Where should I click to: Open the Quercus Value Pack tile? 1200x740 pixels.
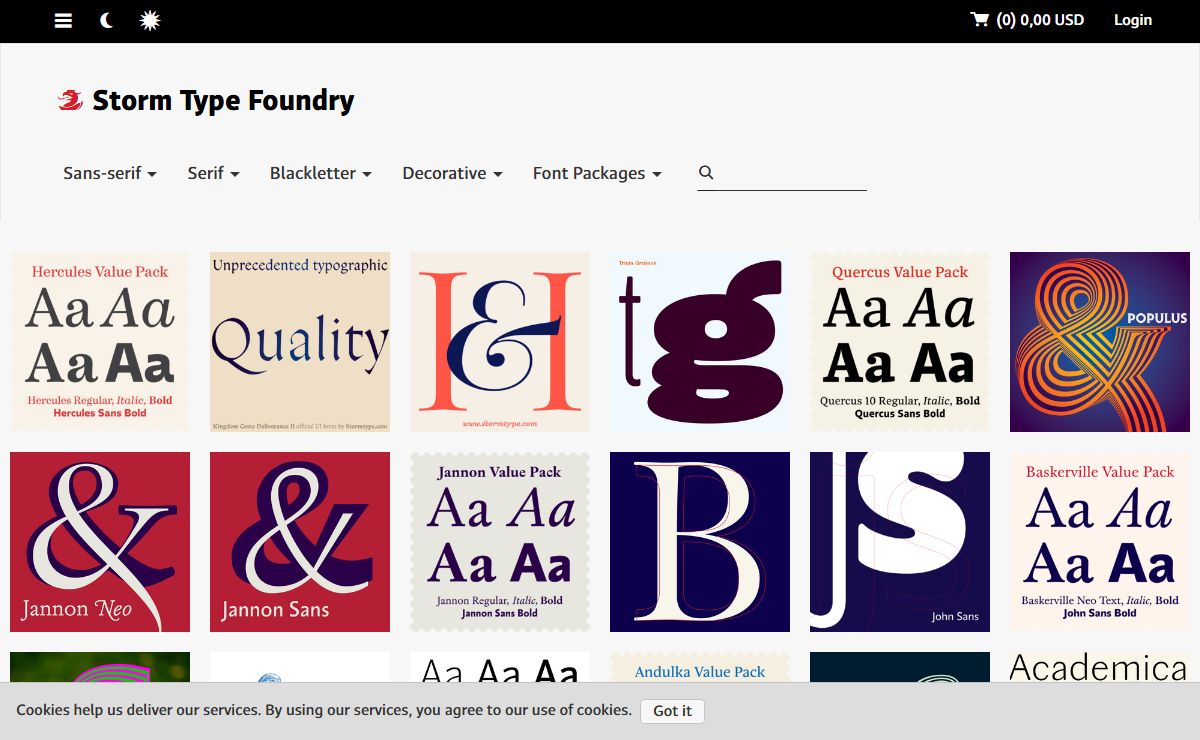(x=900, y=342)
